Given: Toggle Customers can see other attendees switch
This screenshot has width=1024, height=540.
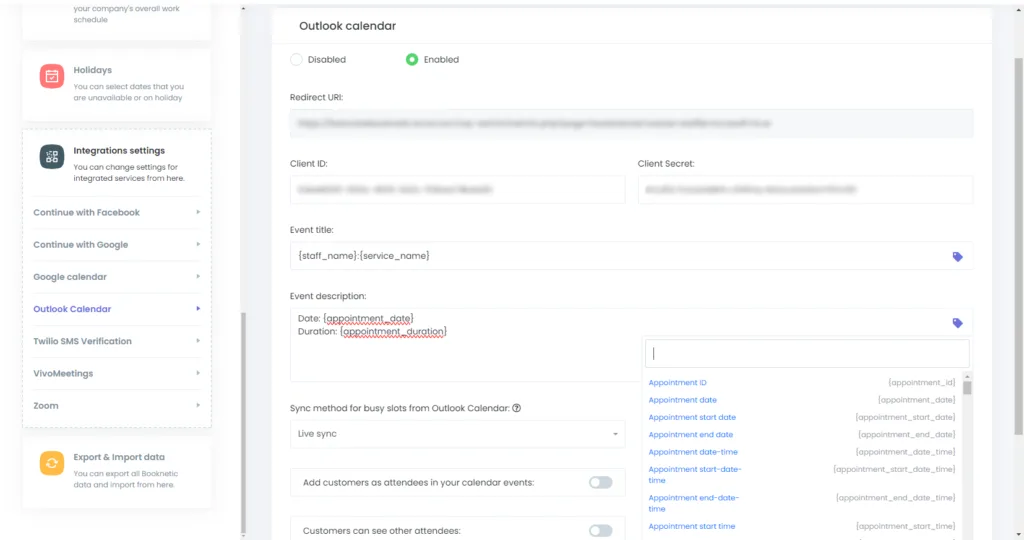Looking at the screenshot, I should [x=600, y=531].
